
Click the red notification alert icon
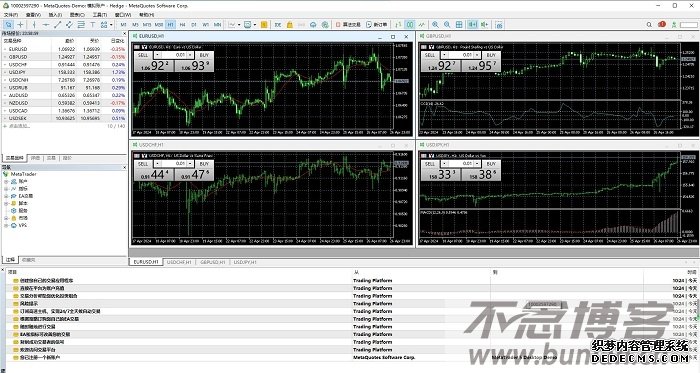pyautogui.click(x=662, y=24)
